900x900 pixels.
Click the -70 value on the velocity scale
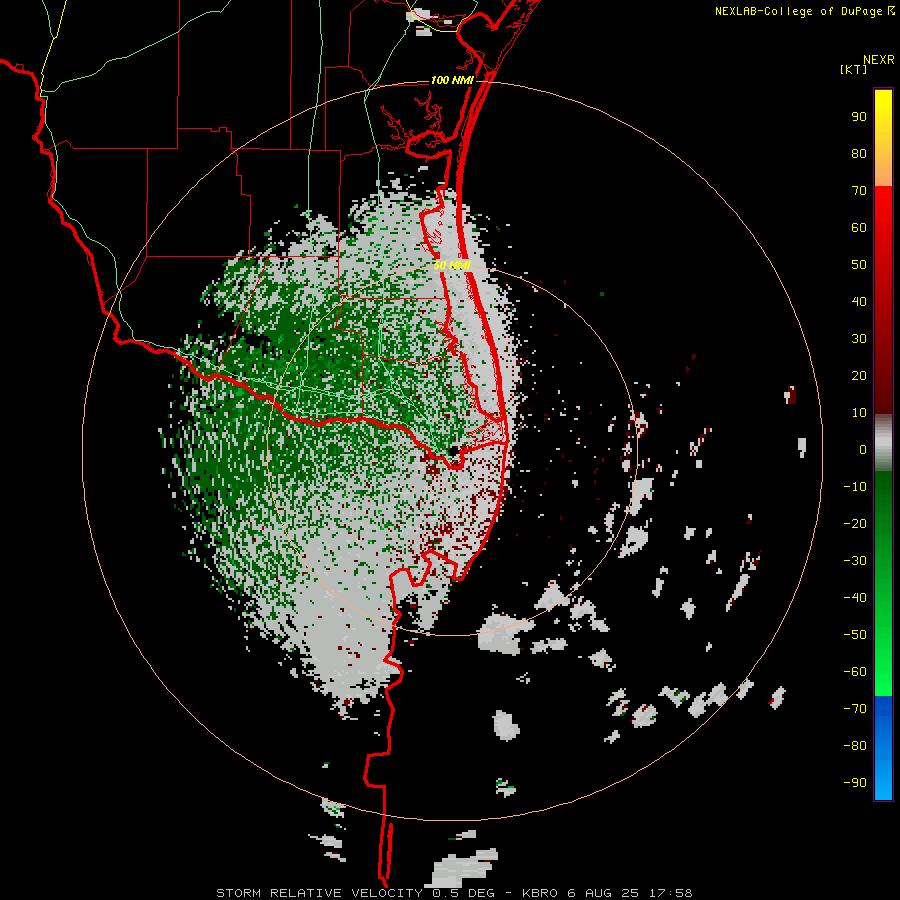pos(855,709)
